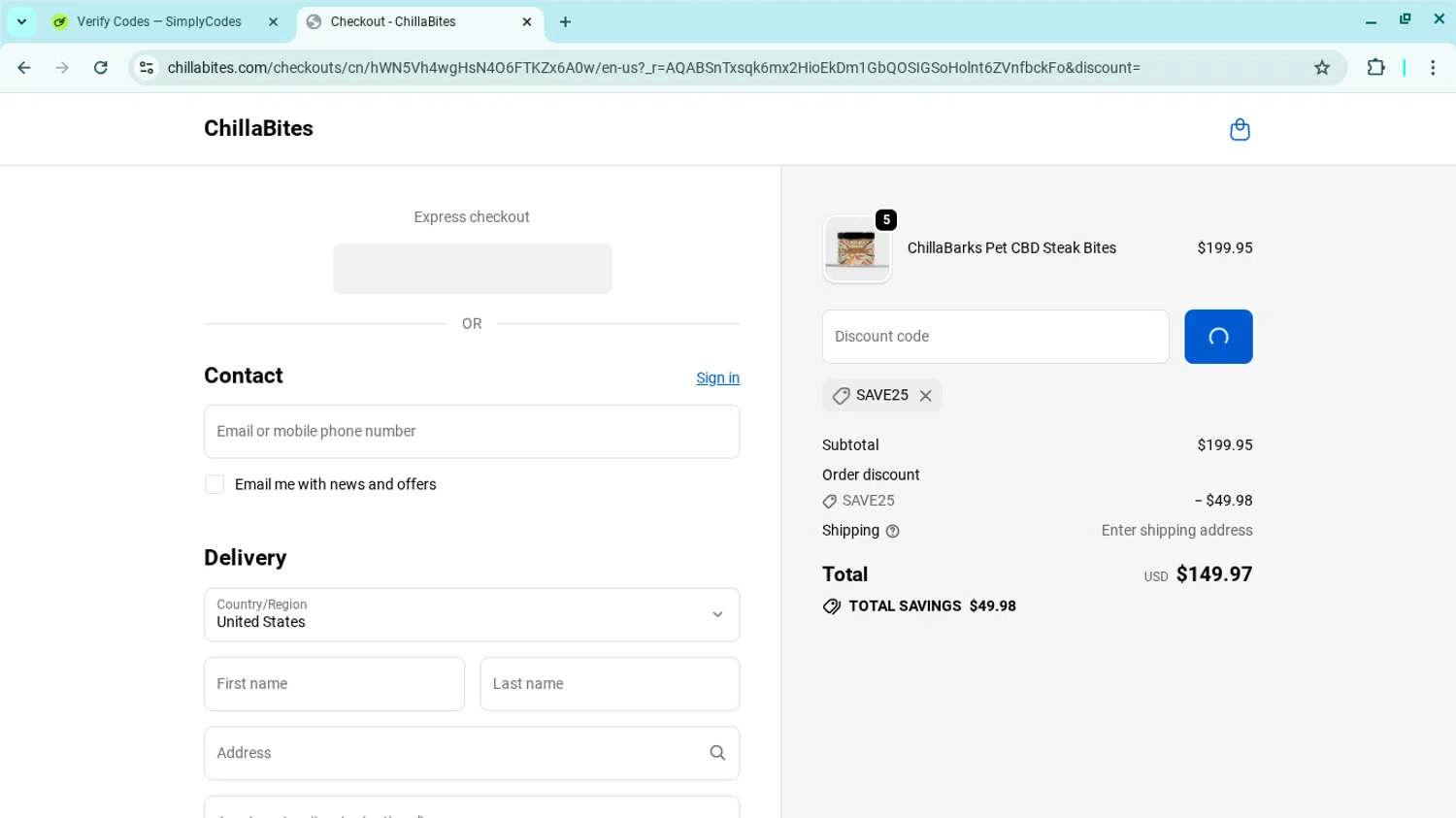The image size is (1456, 818).
Task: Click the browser address bar URL
Action: click(x=654, y=68)
